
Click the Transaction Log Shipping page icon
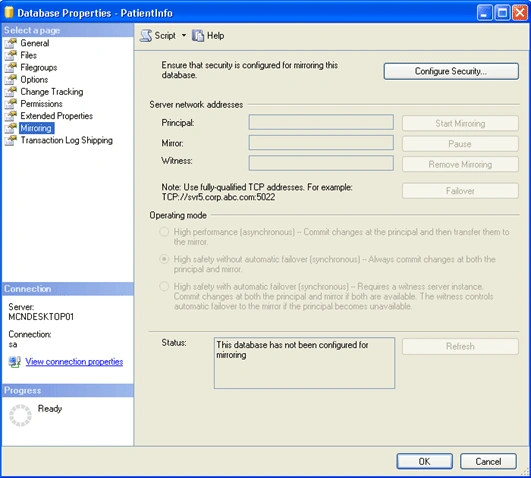click(x=11, y=140)
